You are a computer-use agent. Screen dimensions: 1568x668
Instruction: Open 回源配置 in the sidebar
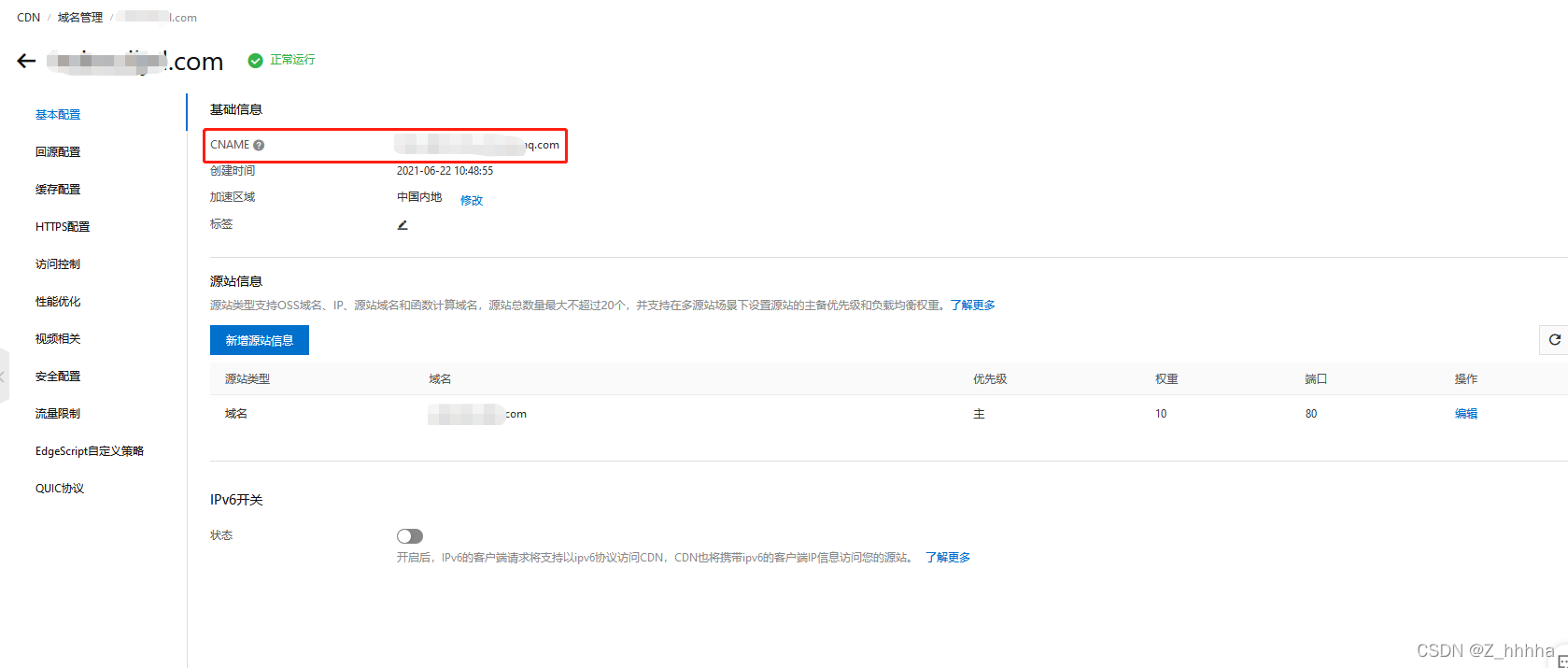click(x=58, y=151)
